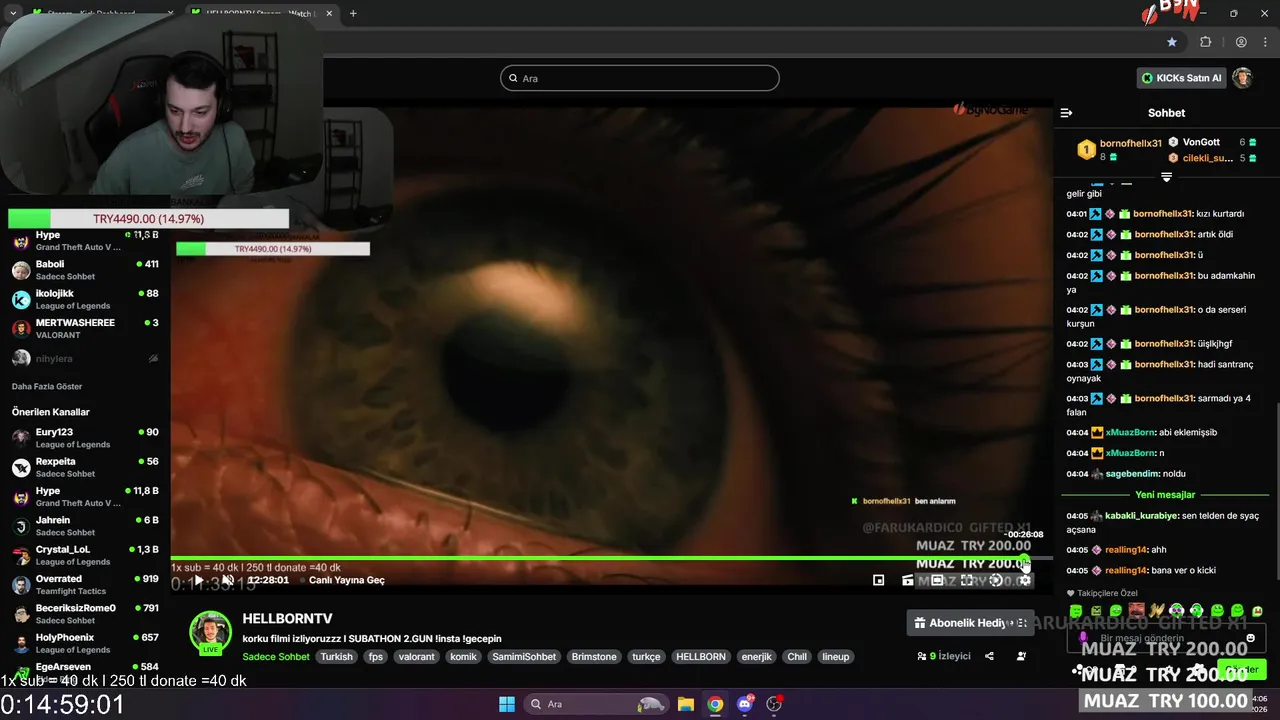Screen dimensions: 1280x720
Task: Open Crystal_LoL recommended channel
Action: 85,555
